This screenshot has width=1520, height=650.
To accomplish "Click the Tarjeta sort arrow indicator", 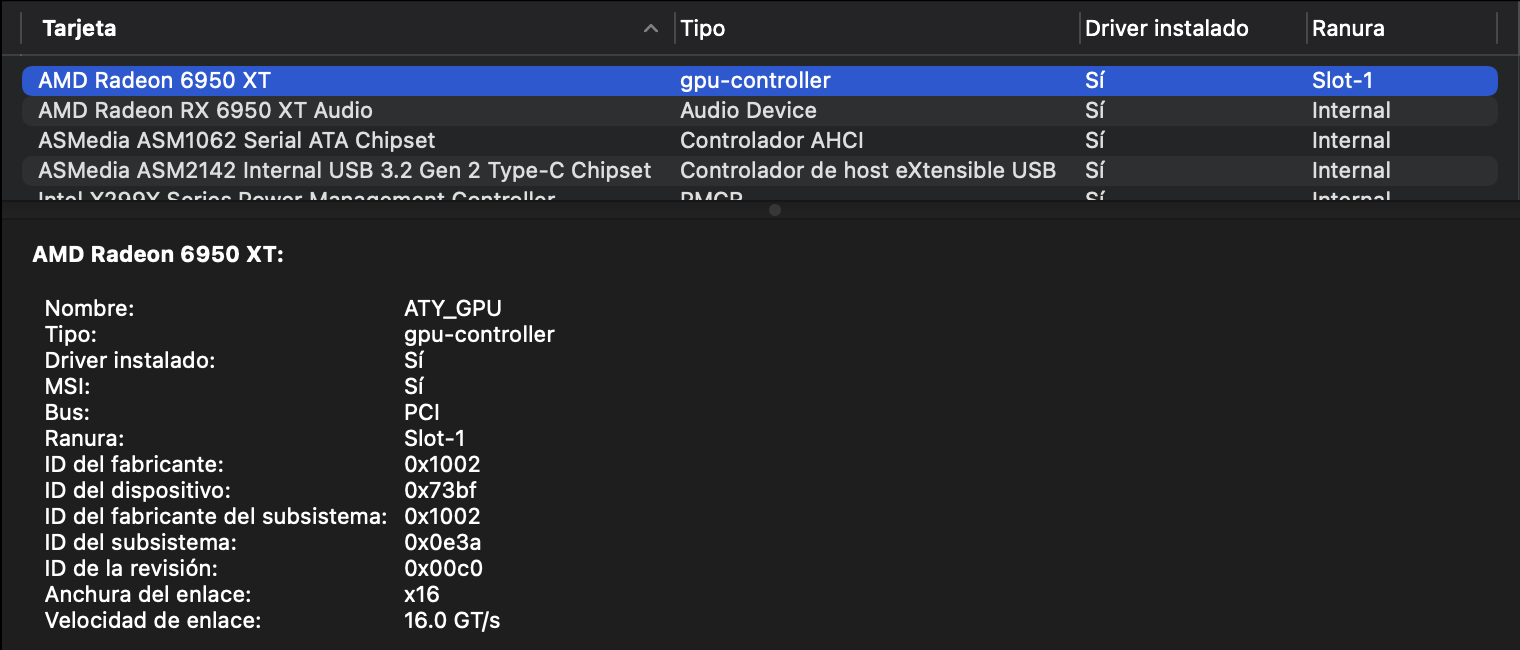I will pos(651,29).
